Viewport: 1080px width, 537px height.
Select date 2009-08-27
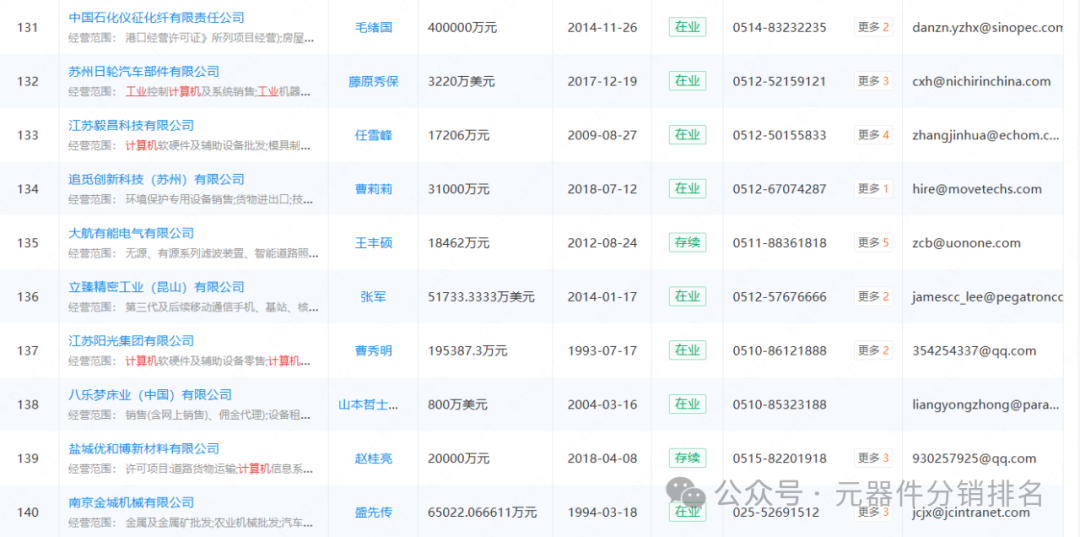click(x=602, y=135)
